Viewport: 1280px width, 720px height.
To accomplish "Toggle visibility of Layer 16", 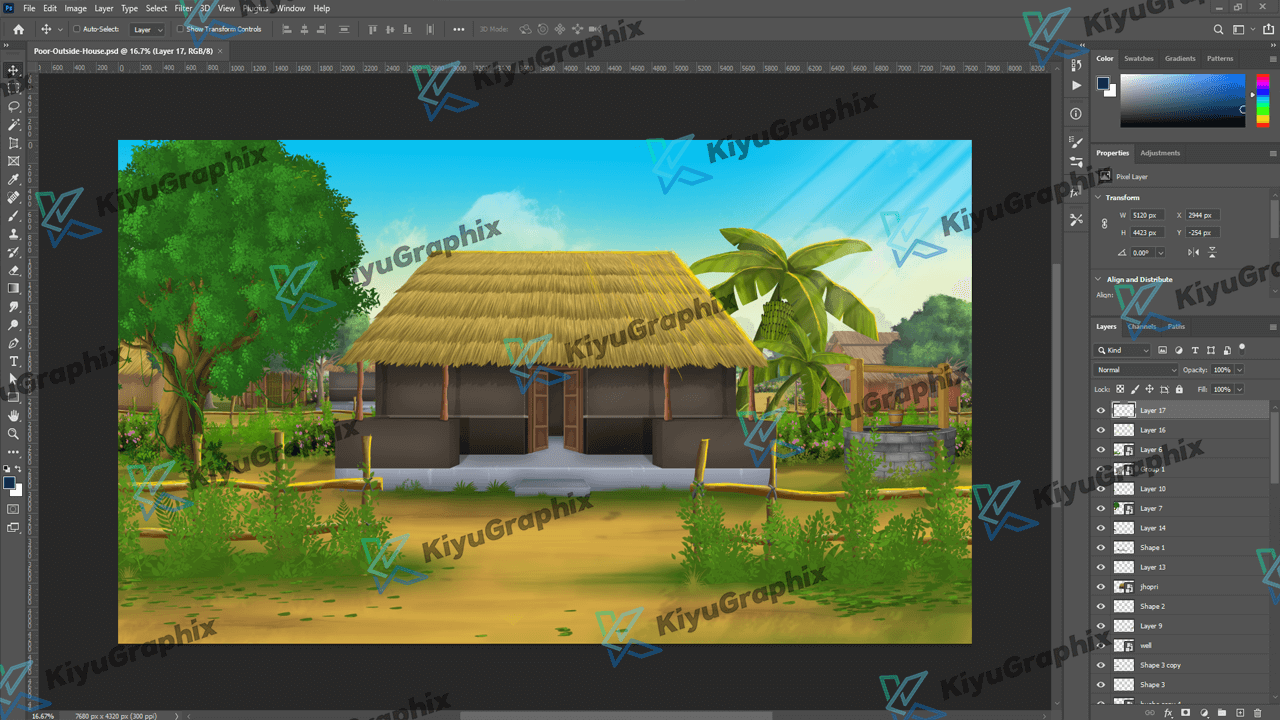I will [x=1101, y=430].
